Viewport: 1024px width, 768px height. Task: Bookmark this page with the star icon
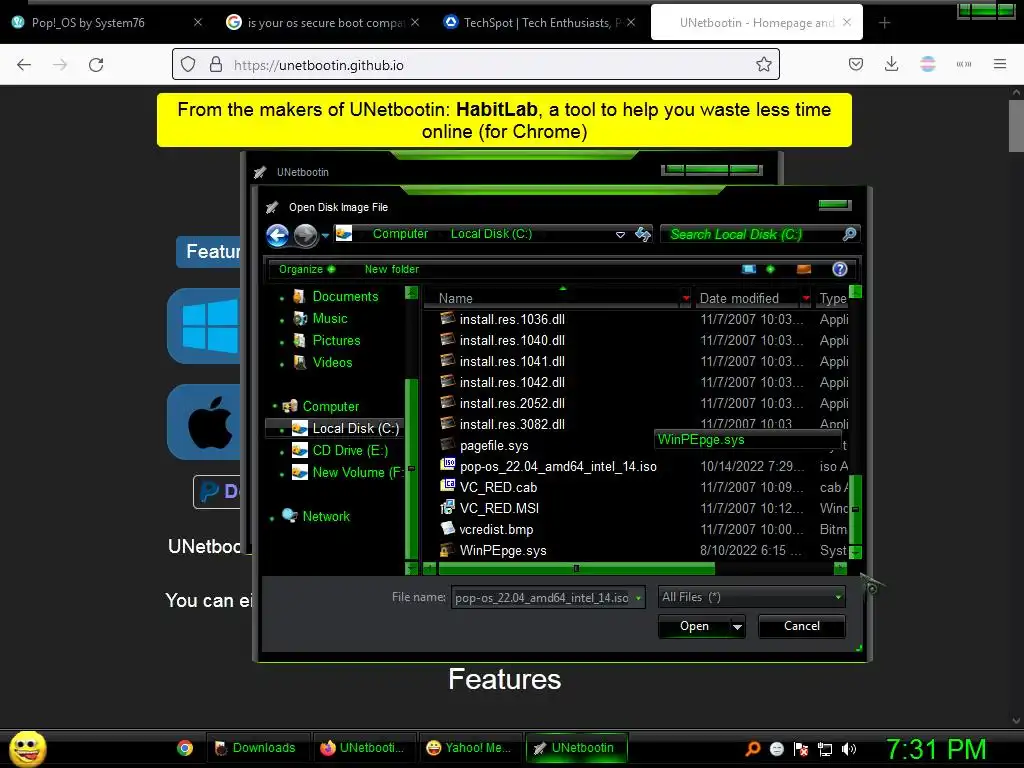(763, 64)
